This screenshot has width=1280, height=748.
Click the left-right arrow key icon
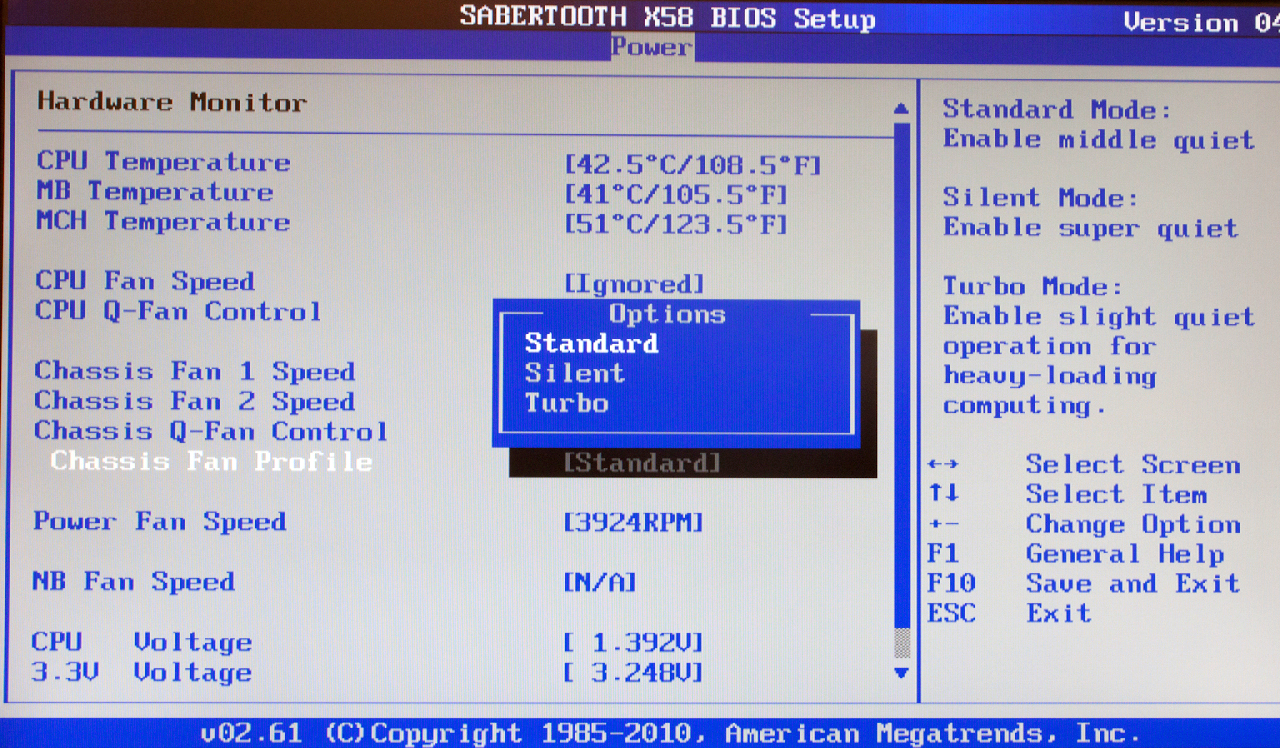pyautogui.click(x=943, y=464)
